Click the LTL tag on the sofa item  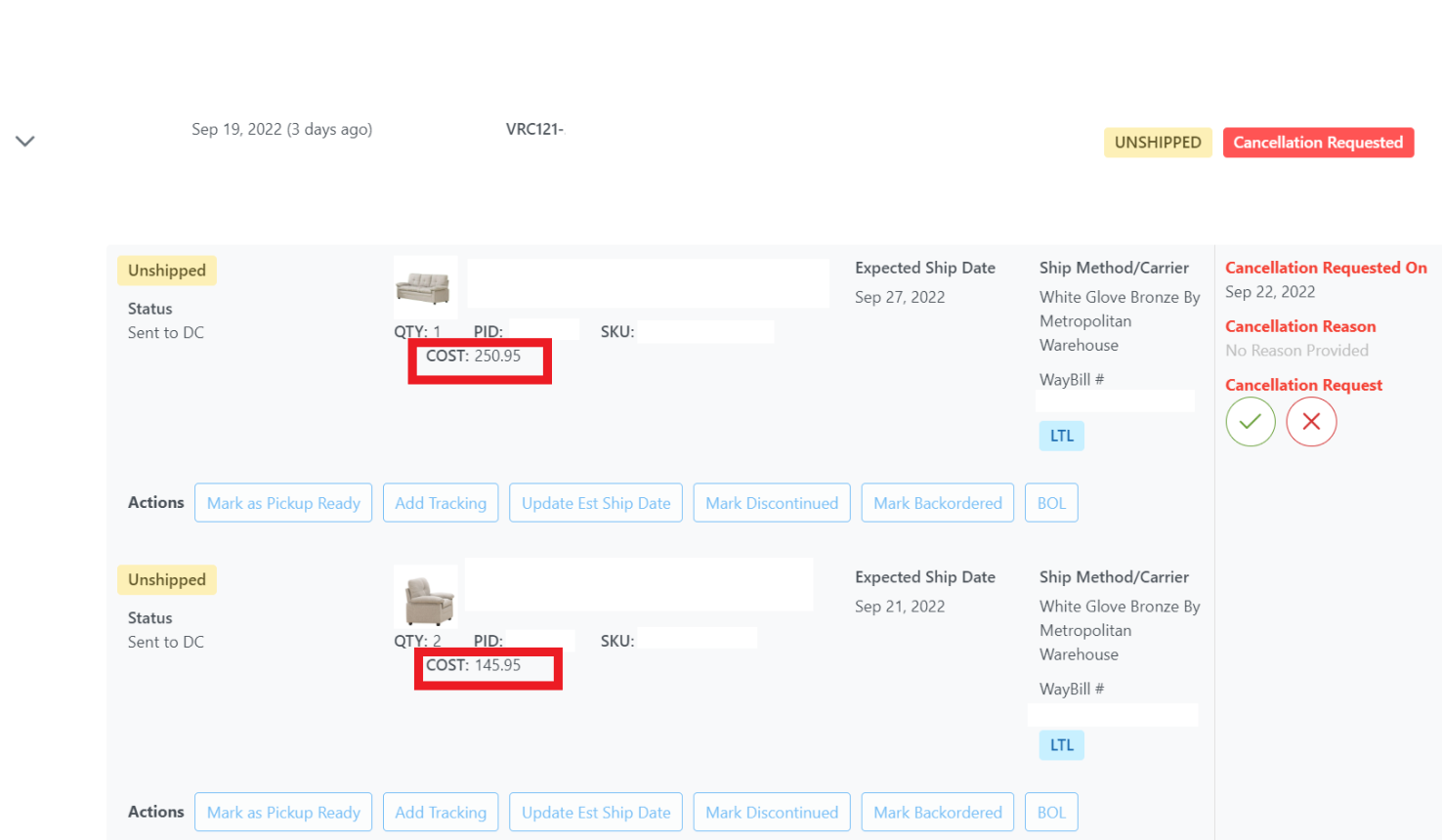point(1062,436)
